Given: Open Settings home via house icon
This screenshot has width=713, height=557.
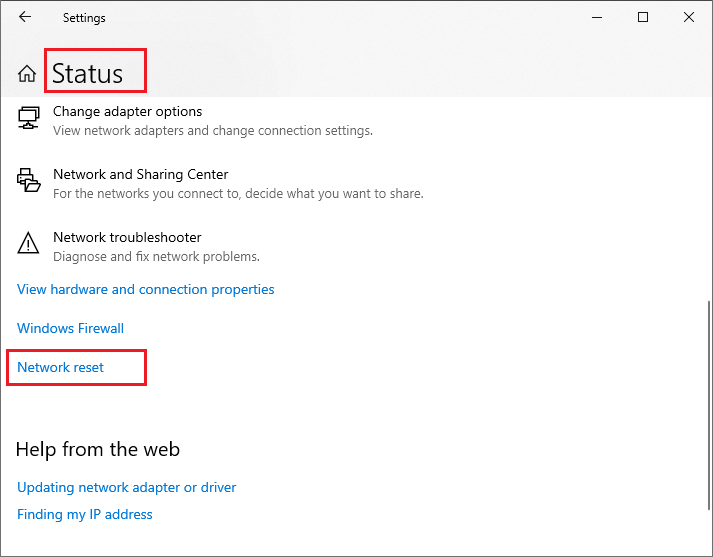Looking at the screenshot, I should [x=27, y=73].
